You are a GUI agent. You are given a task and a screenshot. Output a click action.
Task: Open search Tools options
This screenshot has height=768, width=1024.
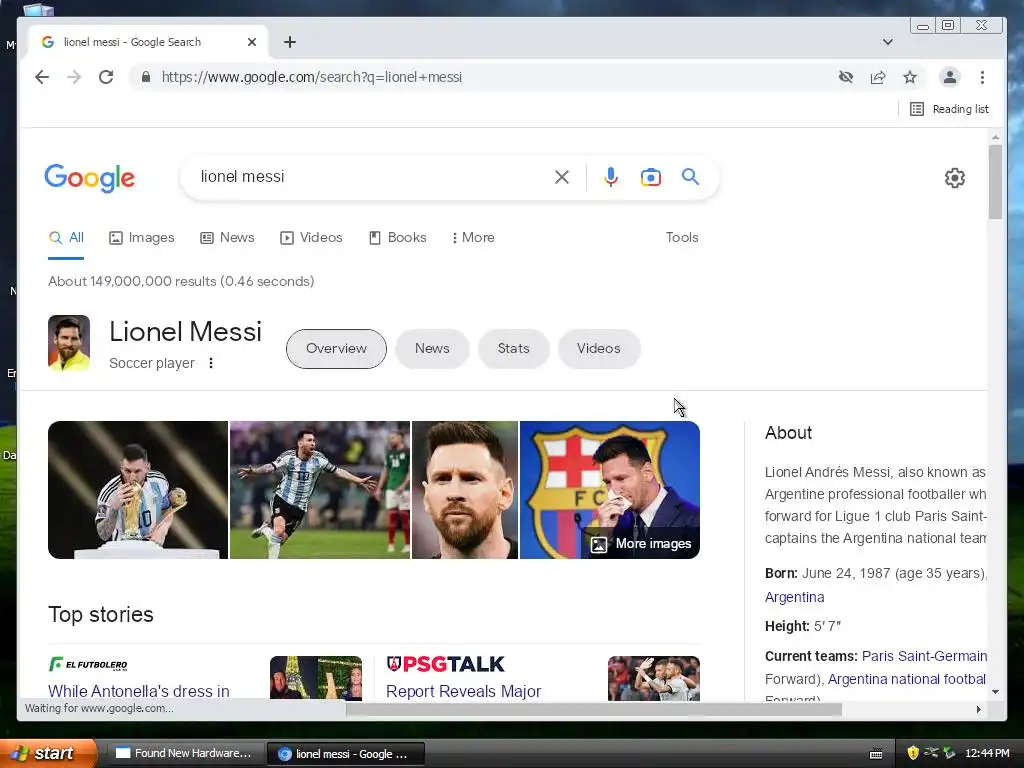[682, 238]
